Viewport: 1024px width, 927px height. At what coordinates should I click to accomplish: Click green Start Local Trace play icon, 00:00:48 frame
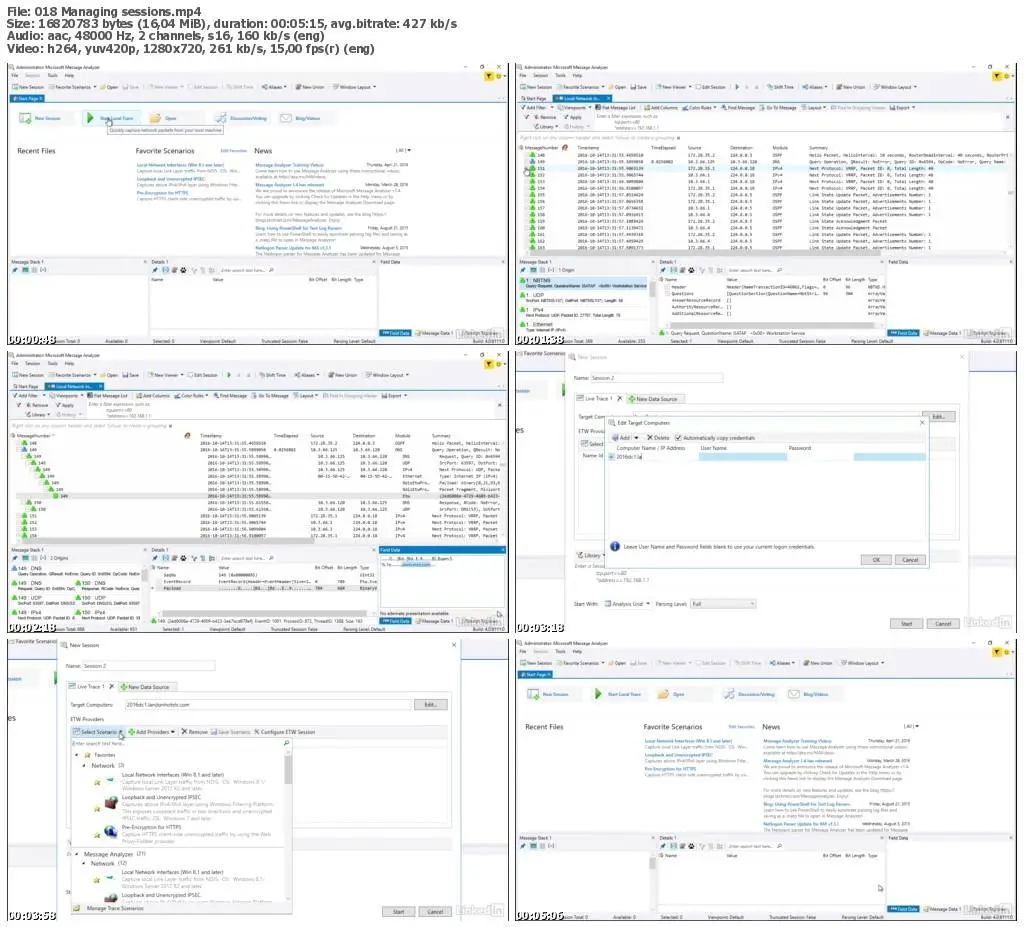coord(89,118)
